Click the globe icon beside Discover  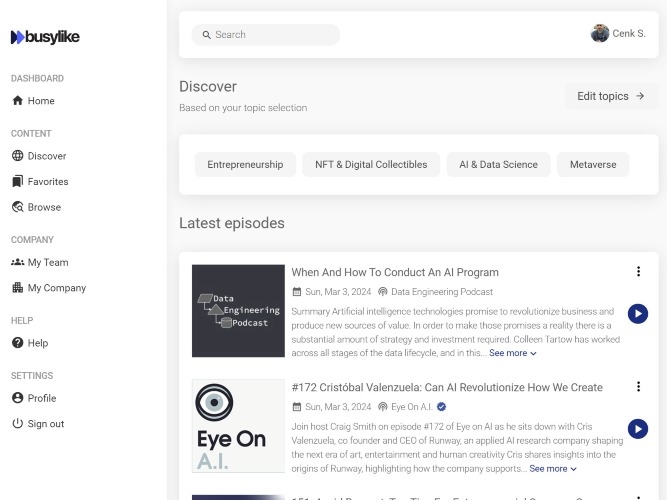pos(17,156)
